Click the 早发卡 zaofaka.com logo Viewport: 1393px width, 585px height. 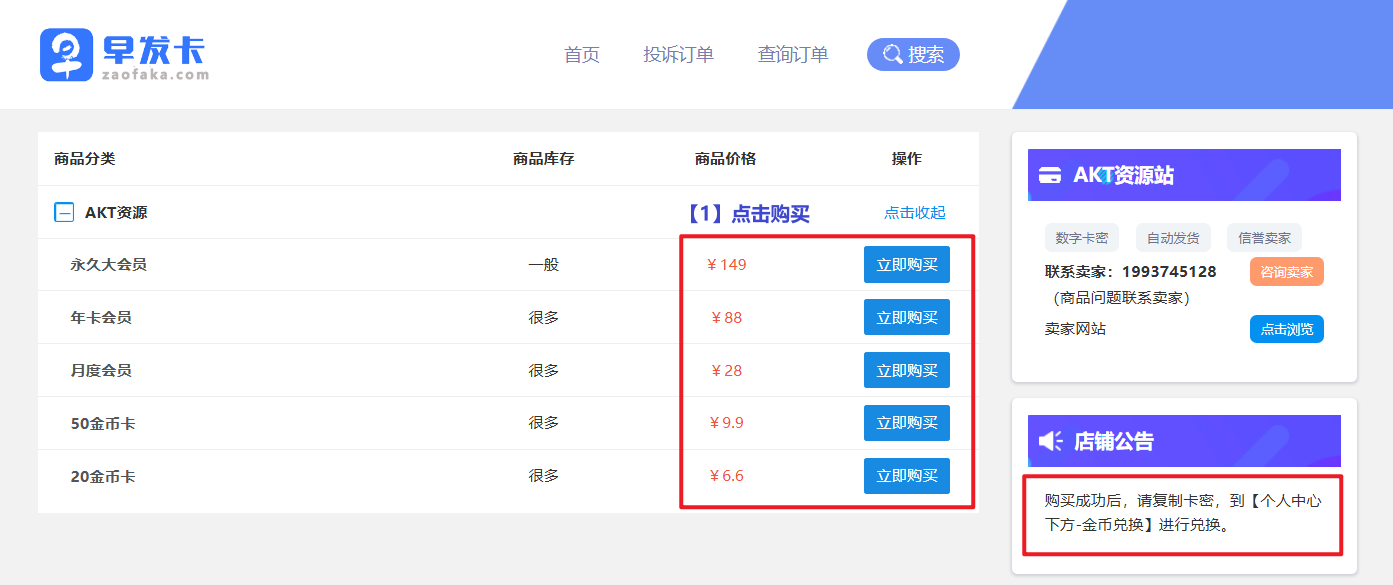pyautogui.click(x=125, y=55)
